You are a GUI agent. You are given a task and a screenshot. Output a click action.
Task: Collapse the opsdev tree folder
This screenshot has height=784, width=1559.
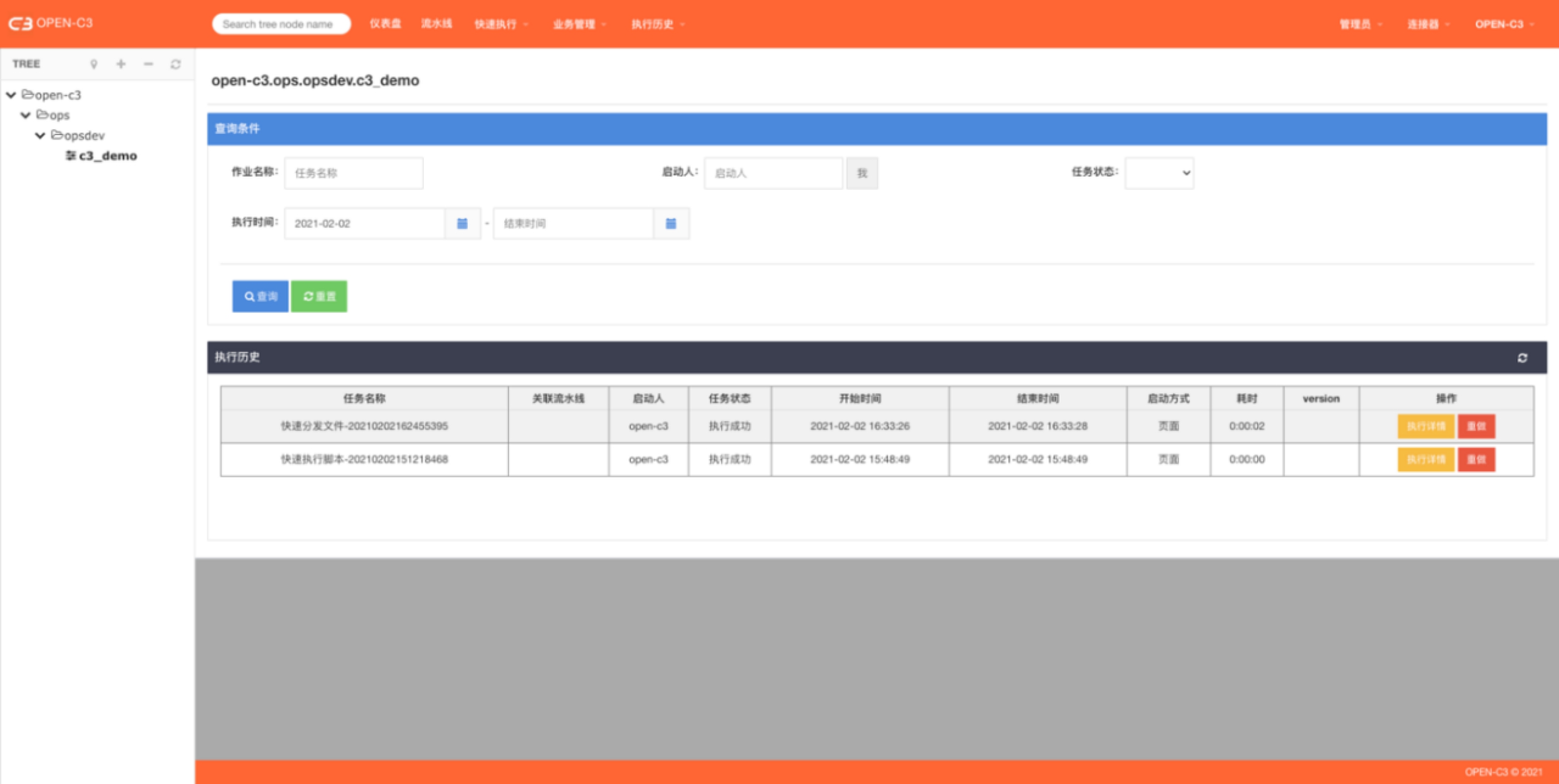(x=40, y=135)
